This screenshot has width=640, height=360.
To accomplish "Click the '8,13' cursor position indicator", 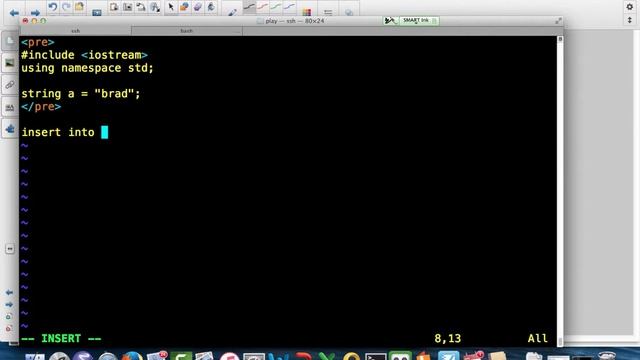I will coord(447,338).
